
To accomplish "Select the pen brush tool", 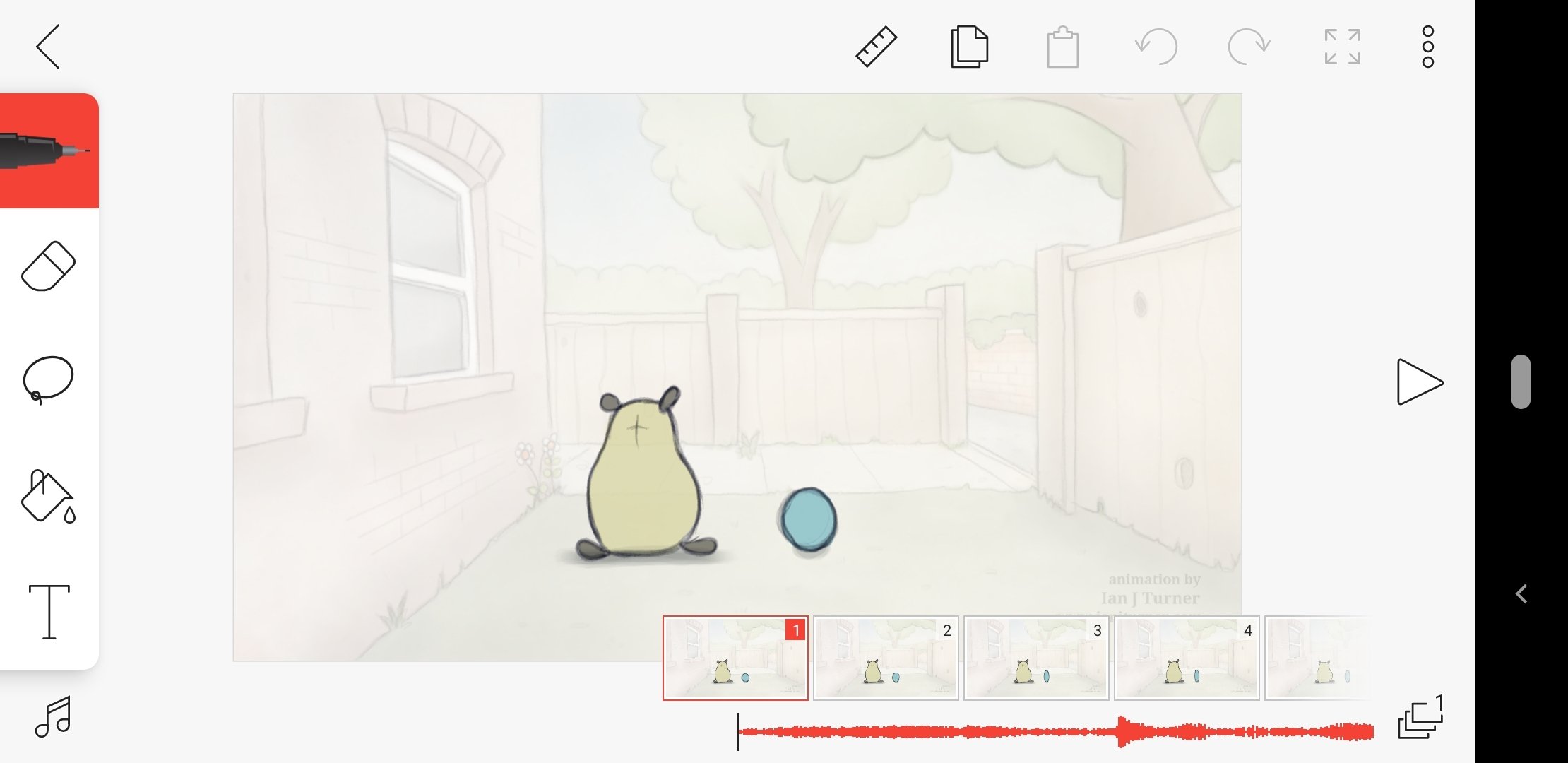I will click(48, 150).
